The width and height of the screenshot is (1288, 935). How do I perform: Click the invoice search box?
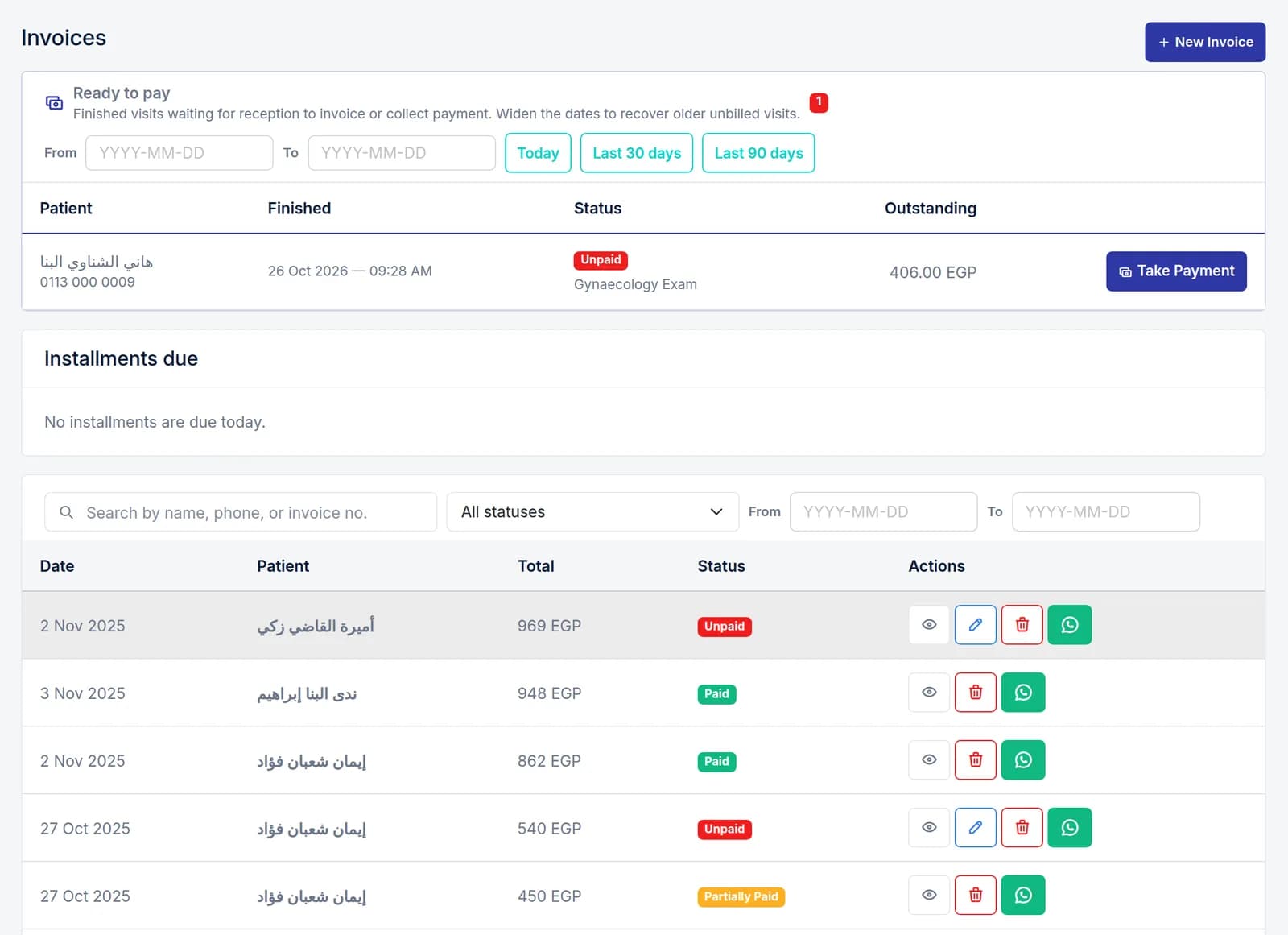pyautogui.click(x=241, y=512)
